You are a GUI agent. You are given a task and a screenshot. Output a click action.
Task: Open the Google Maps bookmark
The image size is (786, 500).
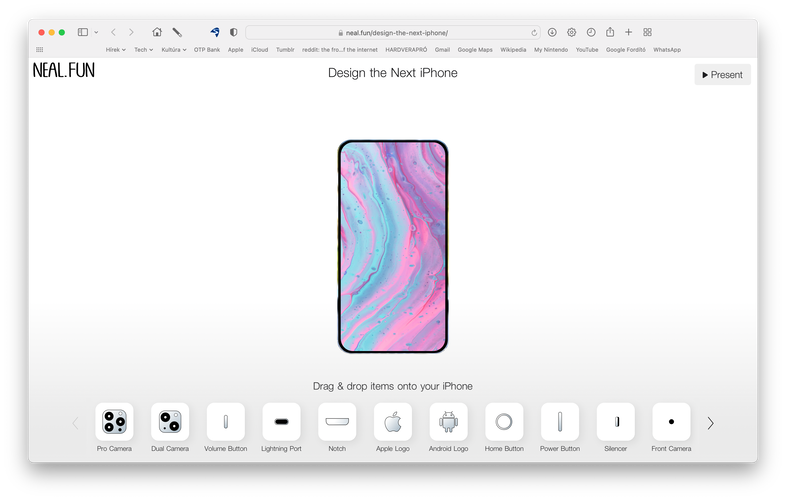tap(475, 50)
